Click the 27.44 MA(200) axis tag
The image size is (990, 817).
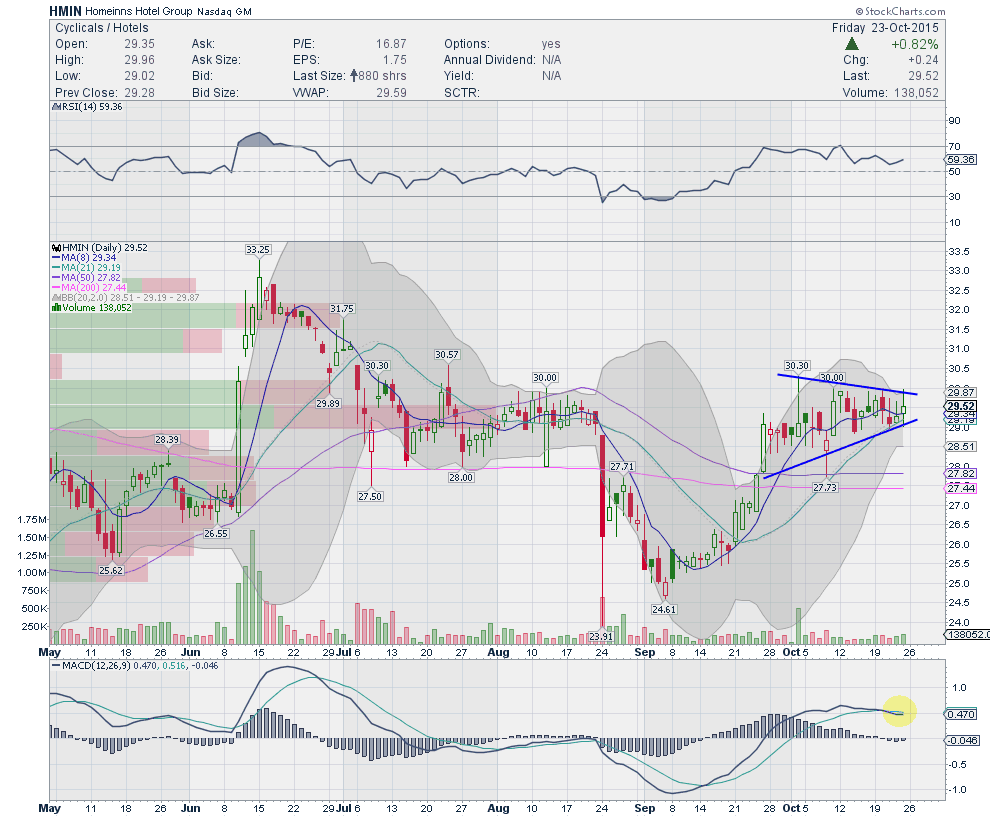961,488
